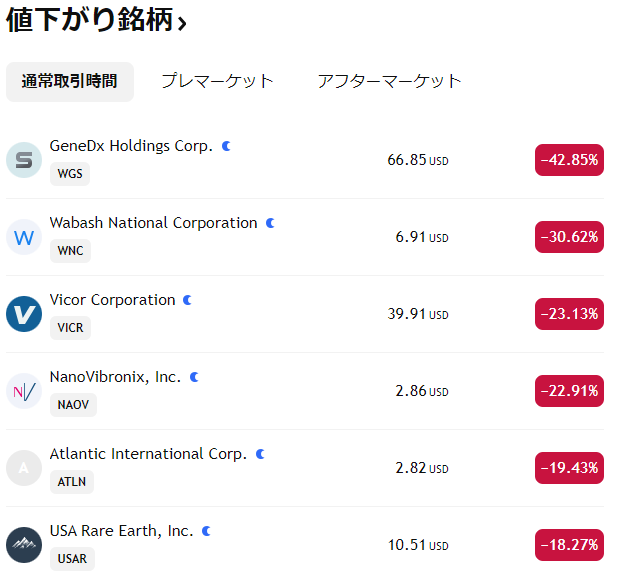Open Atlantic International Corp. link
The width and height of the screenshot is (619, 580).
click(148, 454)
